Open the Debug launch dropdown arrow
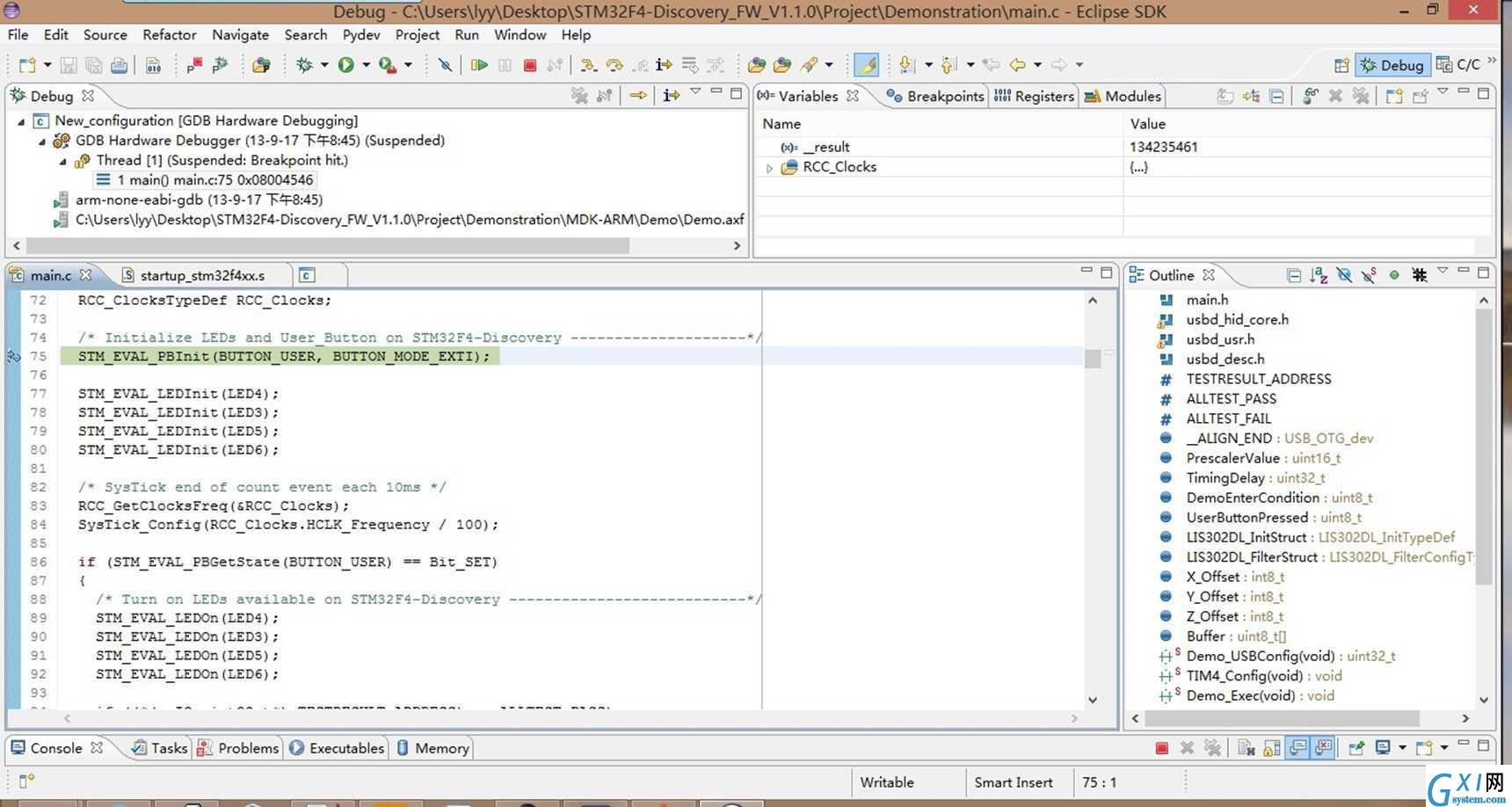The width and height of the screenshot is (1512, 807). [324, 65]
